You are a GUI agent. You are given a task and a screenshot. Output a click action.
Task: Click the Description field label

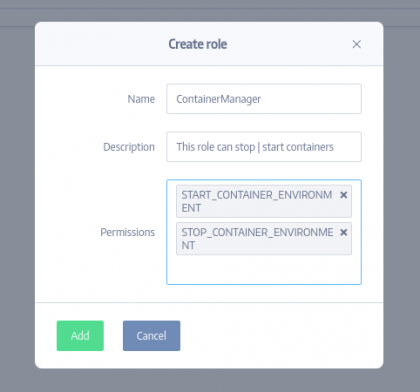pos(129,147)
